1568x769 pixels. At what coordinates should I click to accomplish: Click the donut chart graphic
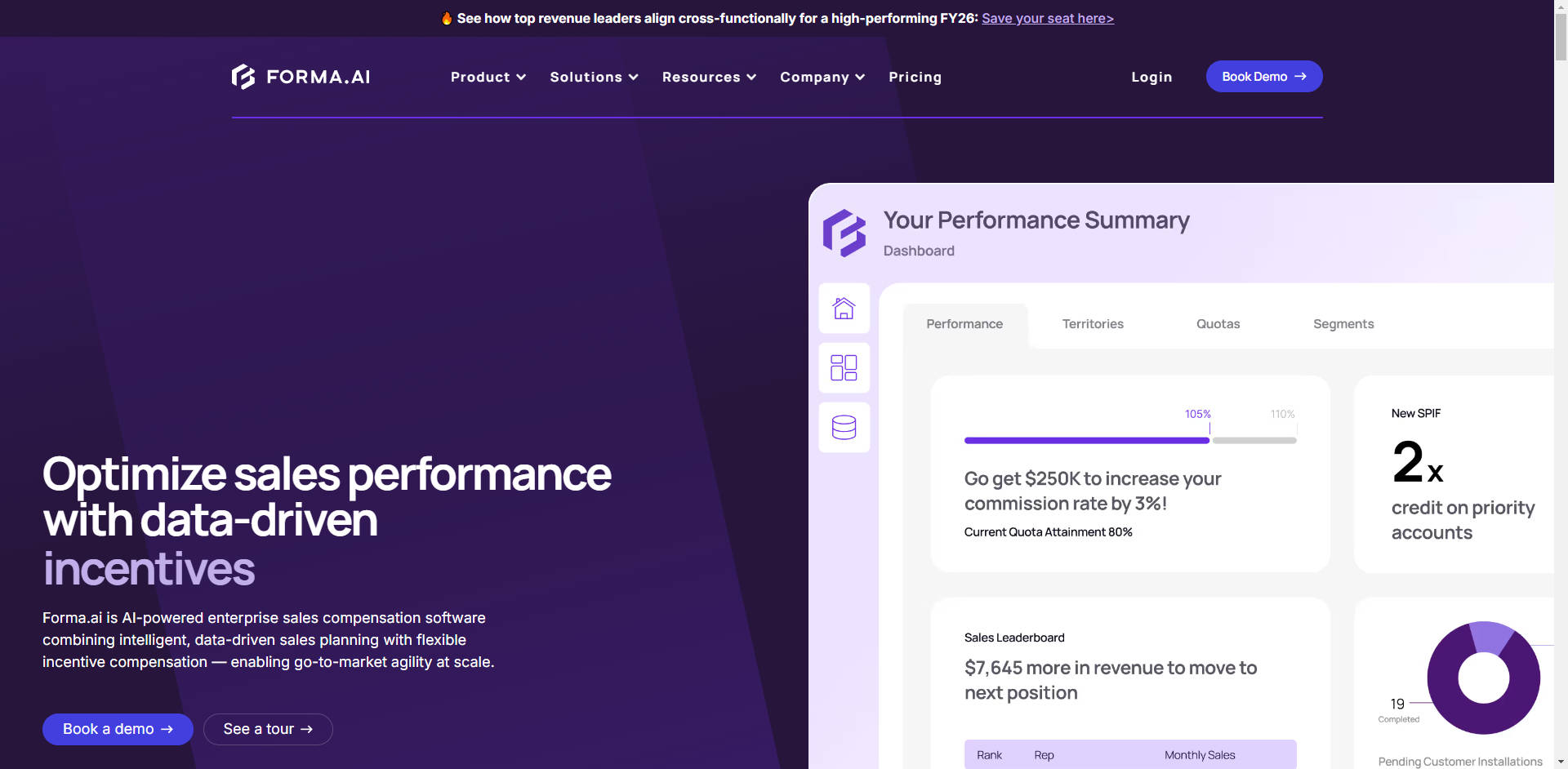tap(1483, 678)
